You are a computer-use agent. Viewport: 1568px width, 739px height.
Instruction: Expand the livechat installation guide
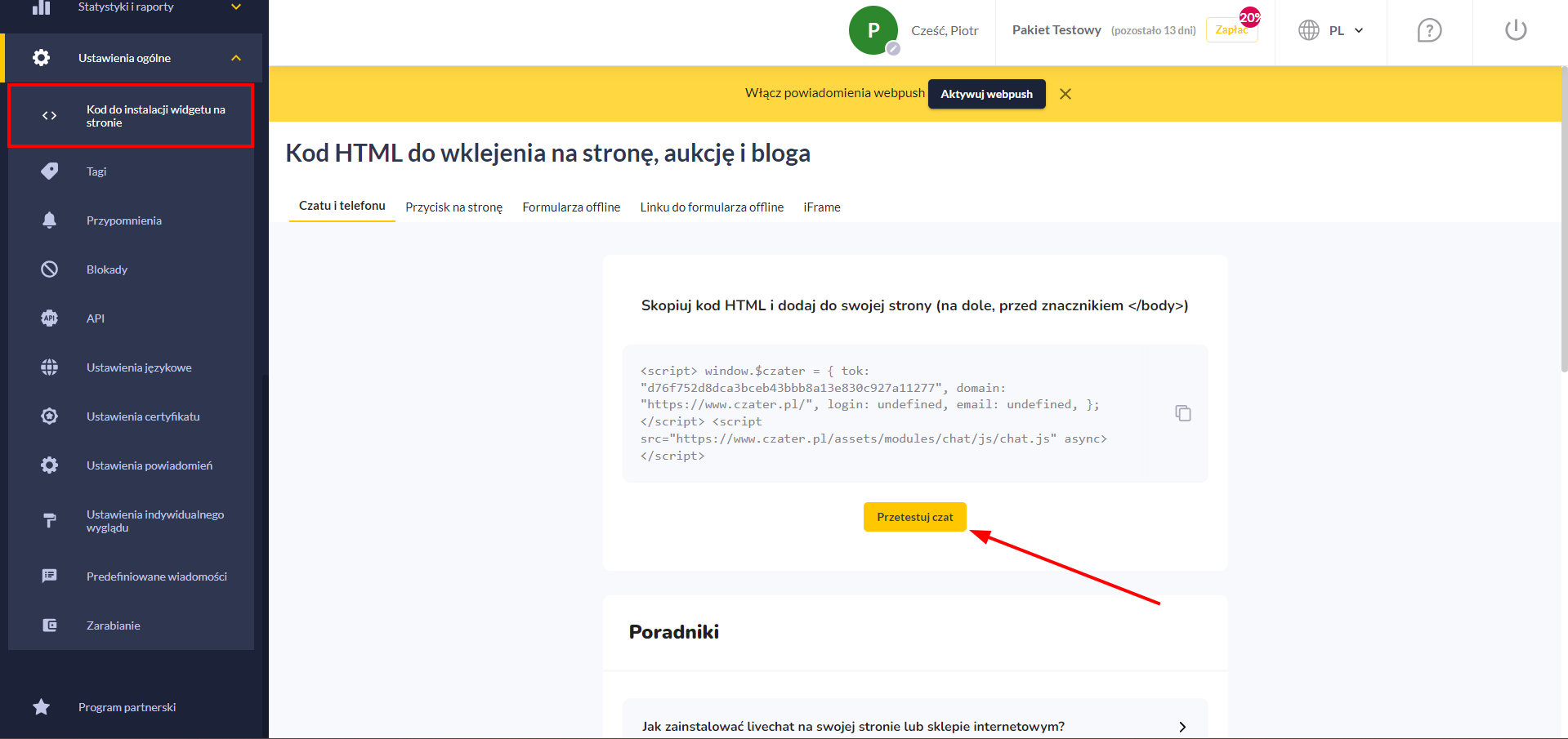pos(1182,726)
